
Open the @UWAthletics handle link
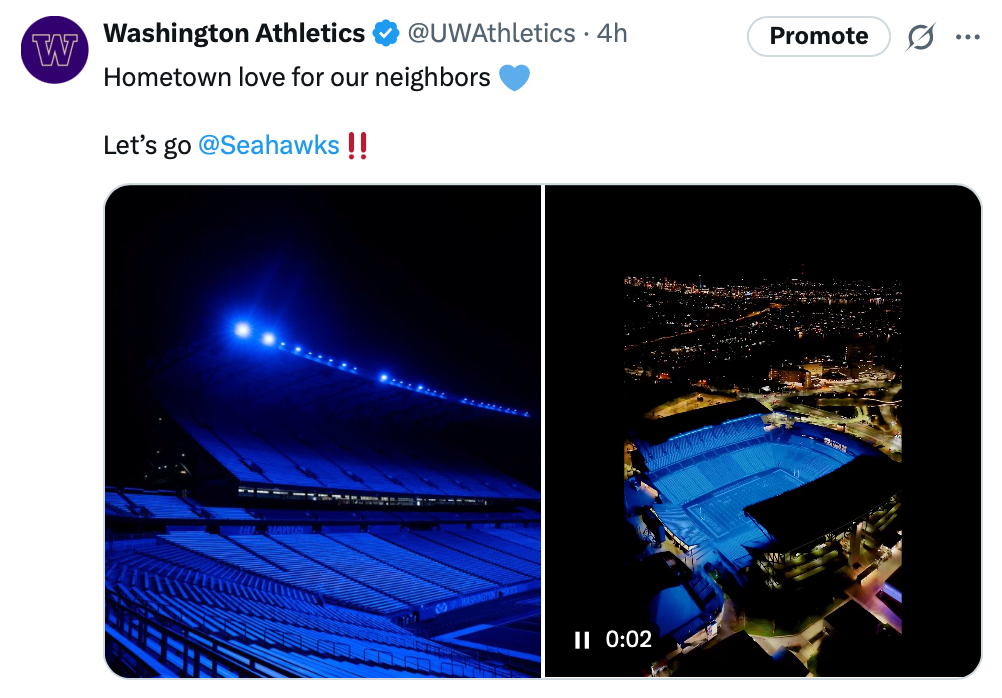point(490,34)
